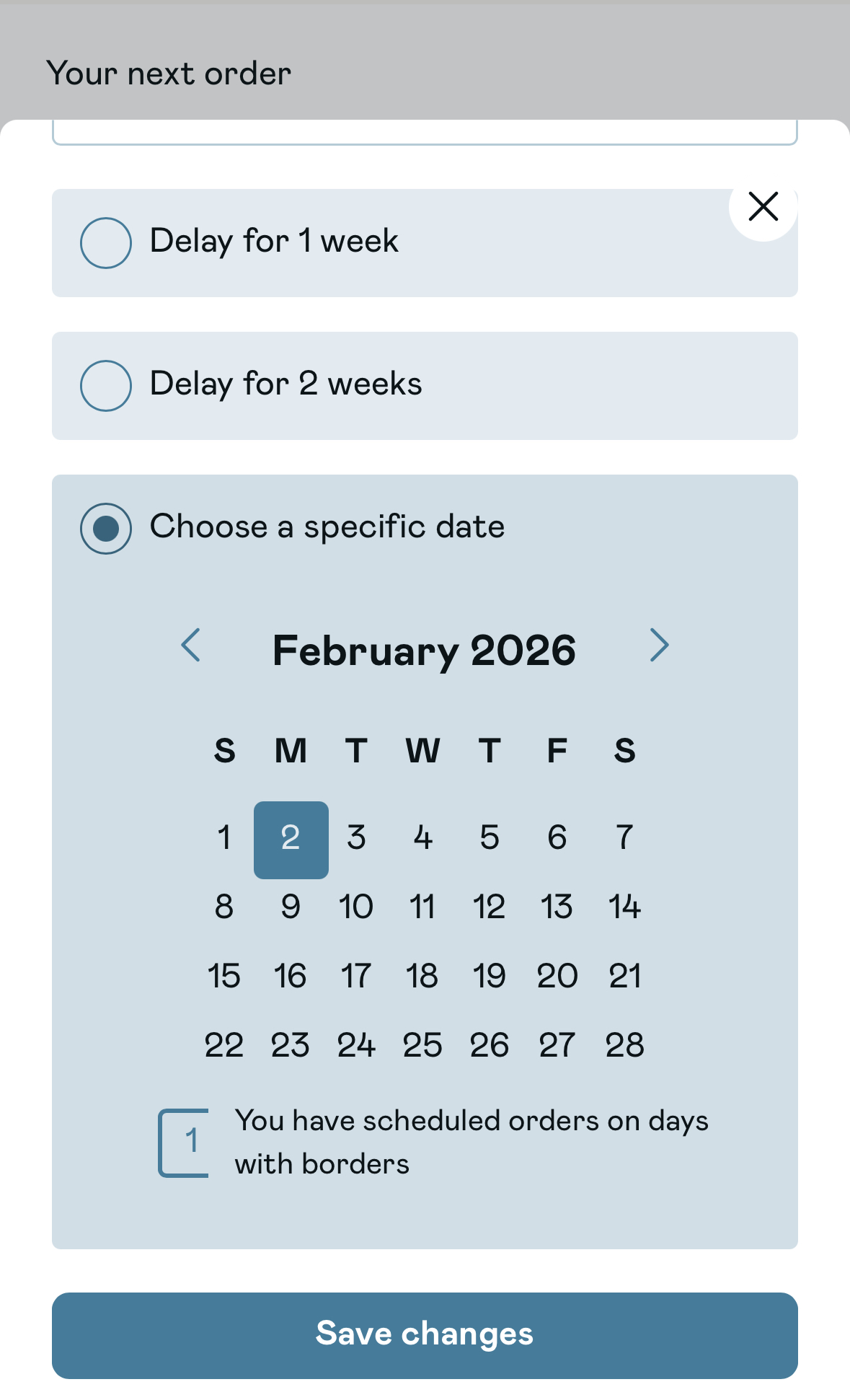This screenshot has width=850, height=1400.
Task: Go to previous month in calendar
Action: pos(190,645)
